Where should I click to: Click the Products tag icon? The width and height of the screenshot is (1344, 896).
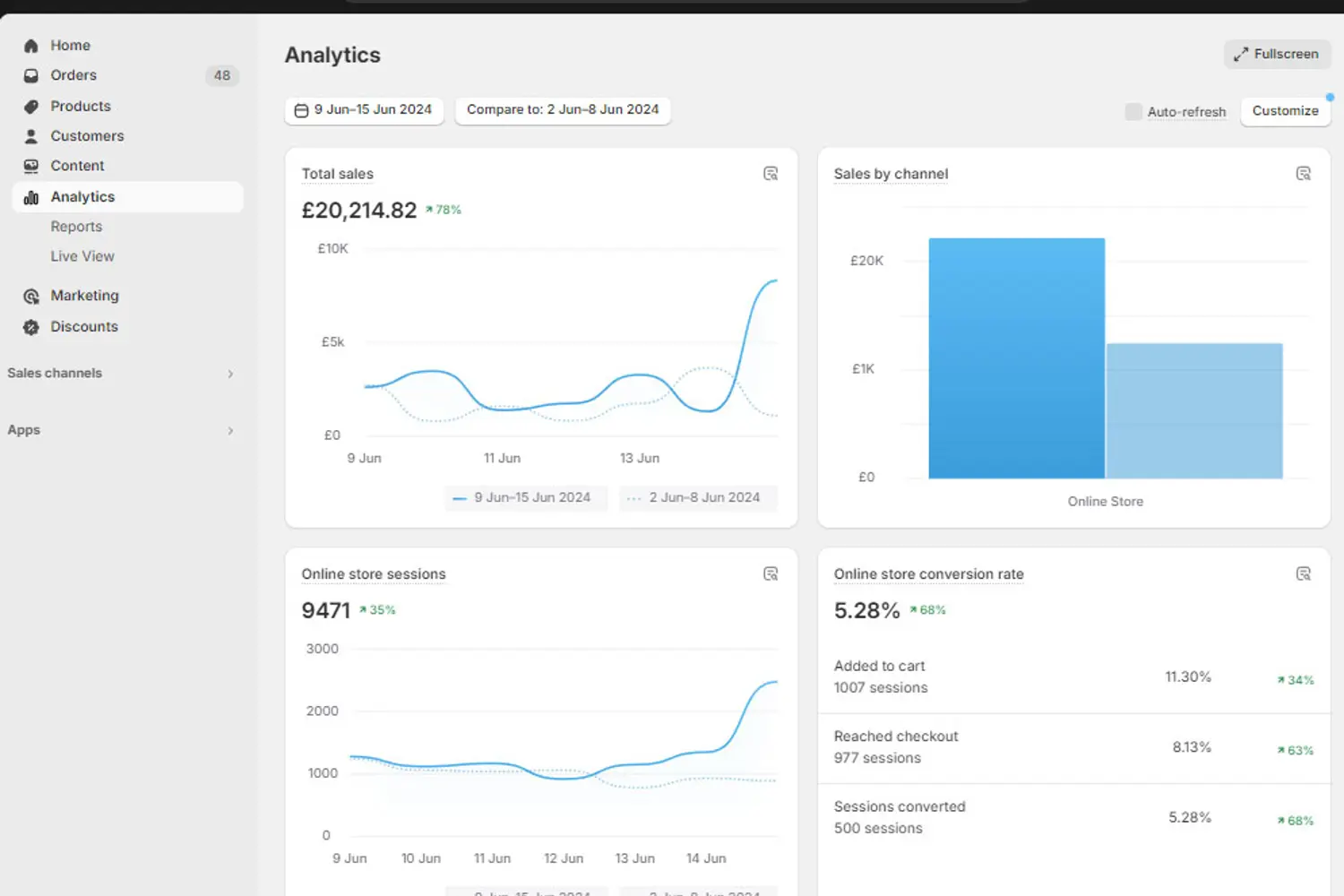tap(31, 106)
